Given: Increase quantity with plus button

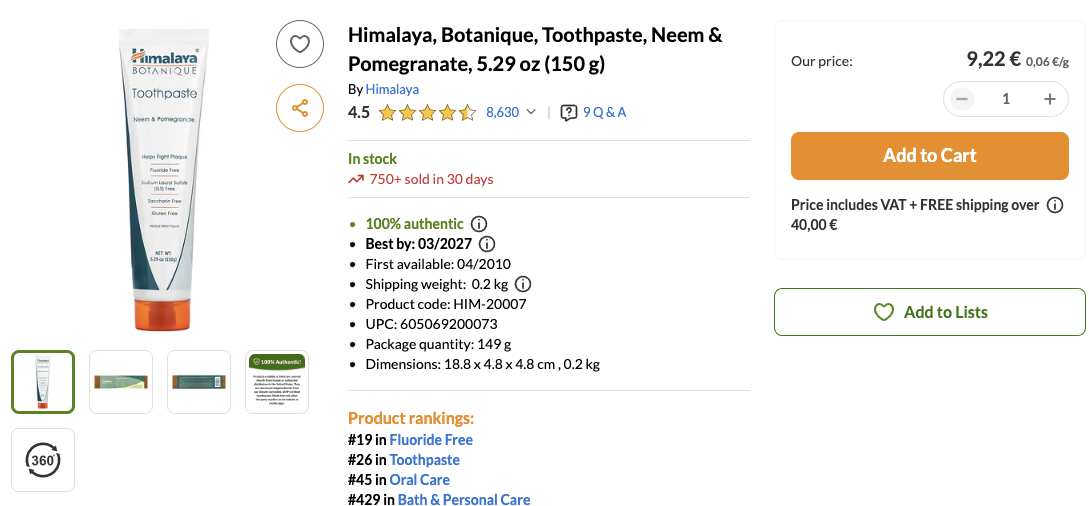Looking at the screenshot, I should 1050,98.
